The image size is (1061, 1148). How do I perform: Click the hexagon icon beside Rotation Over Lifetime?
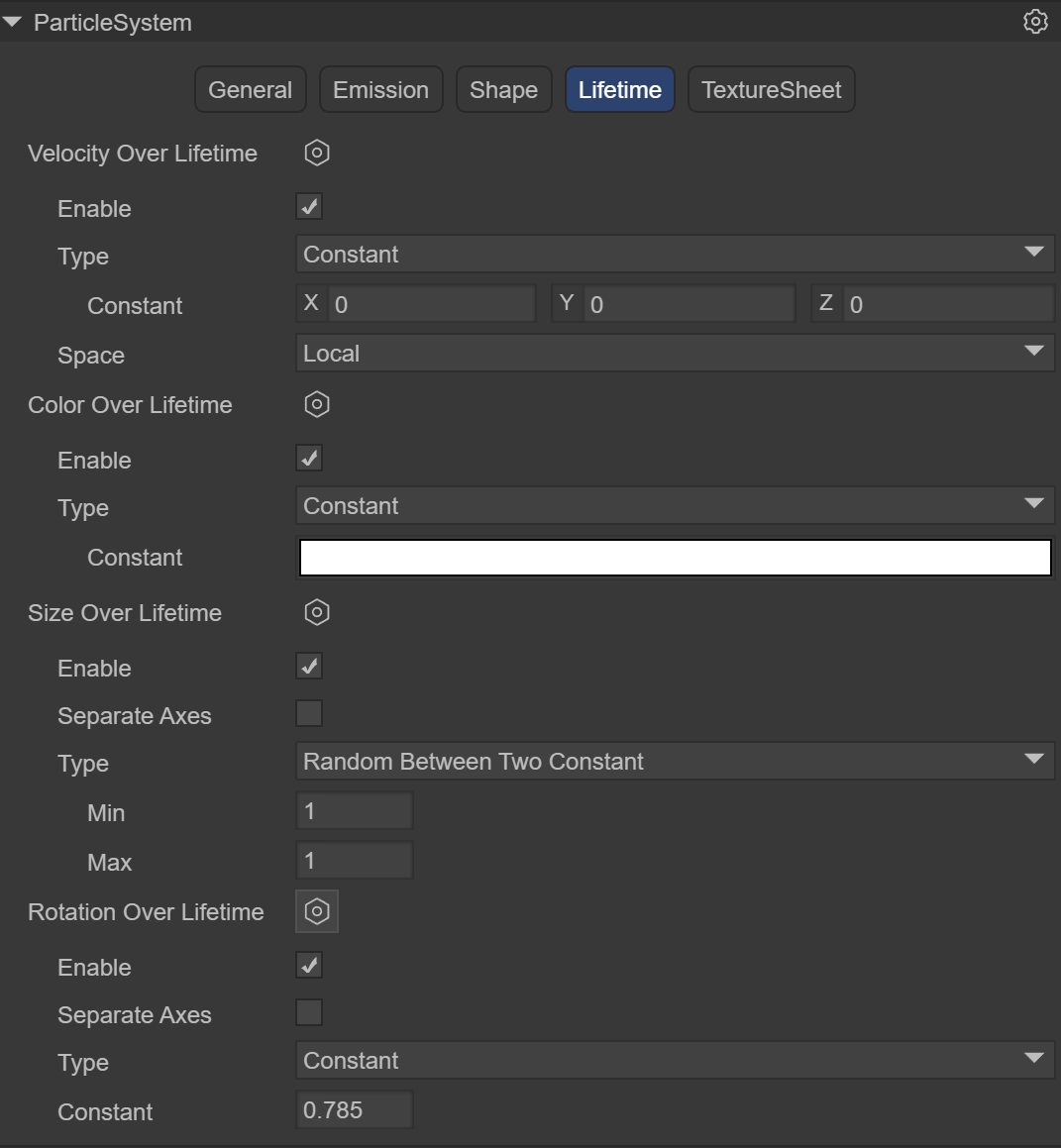coord(317,911)
